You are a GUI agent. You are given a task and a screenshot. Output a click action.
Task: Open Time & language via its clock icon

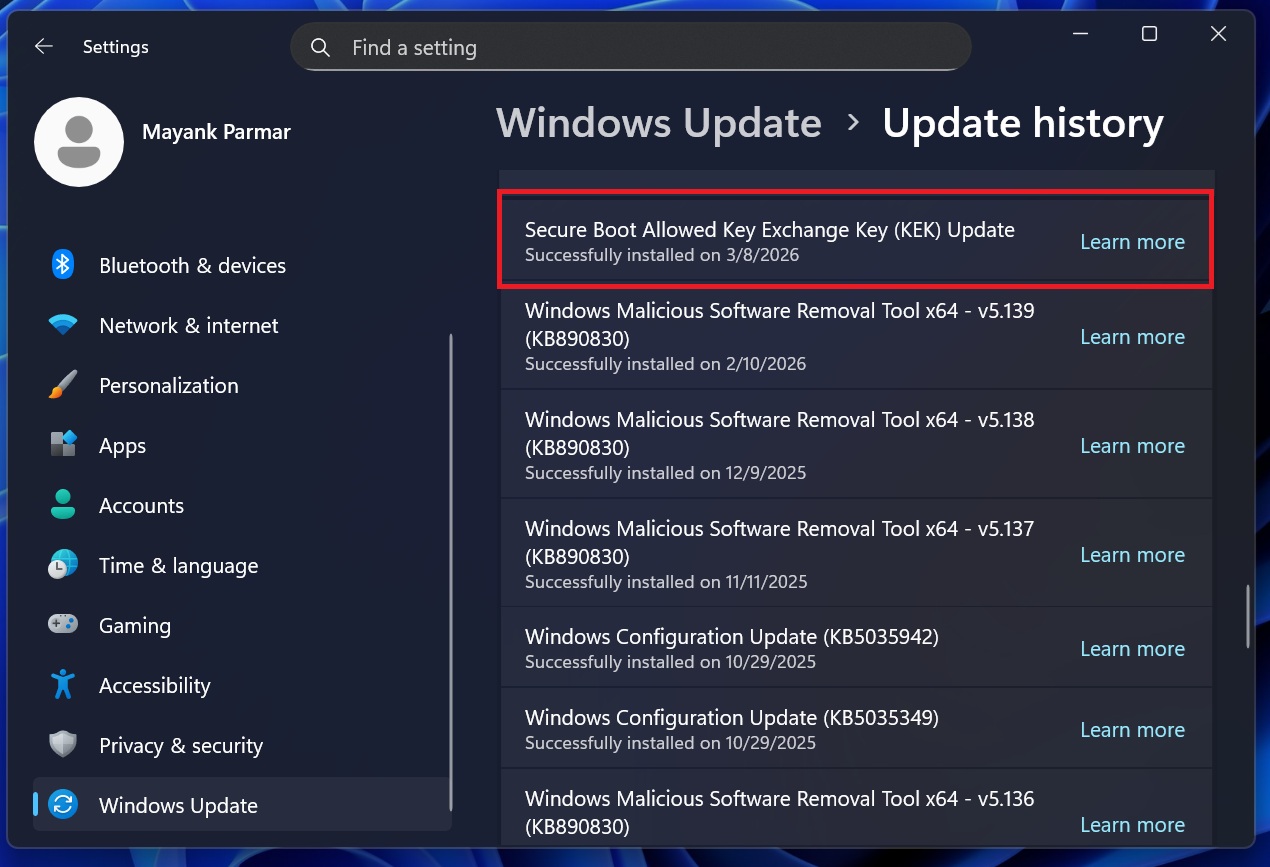point(62,565)
